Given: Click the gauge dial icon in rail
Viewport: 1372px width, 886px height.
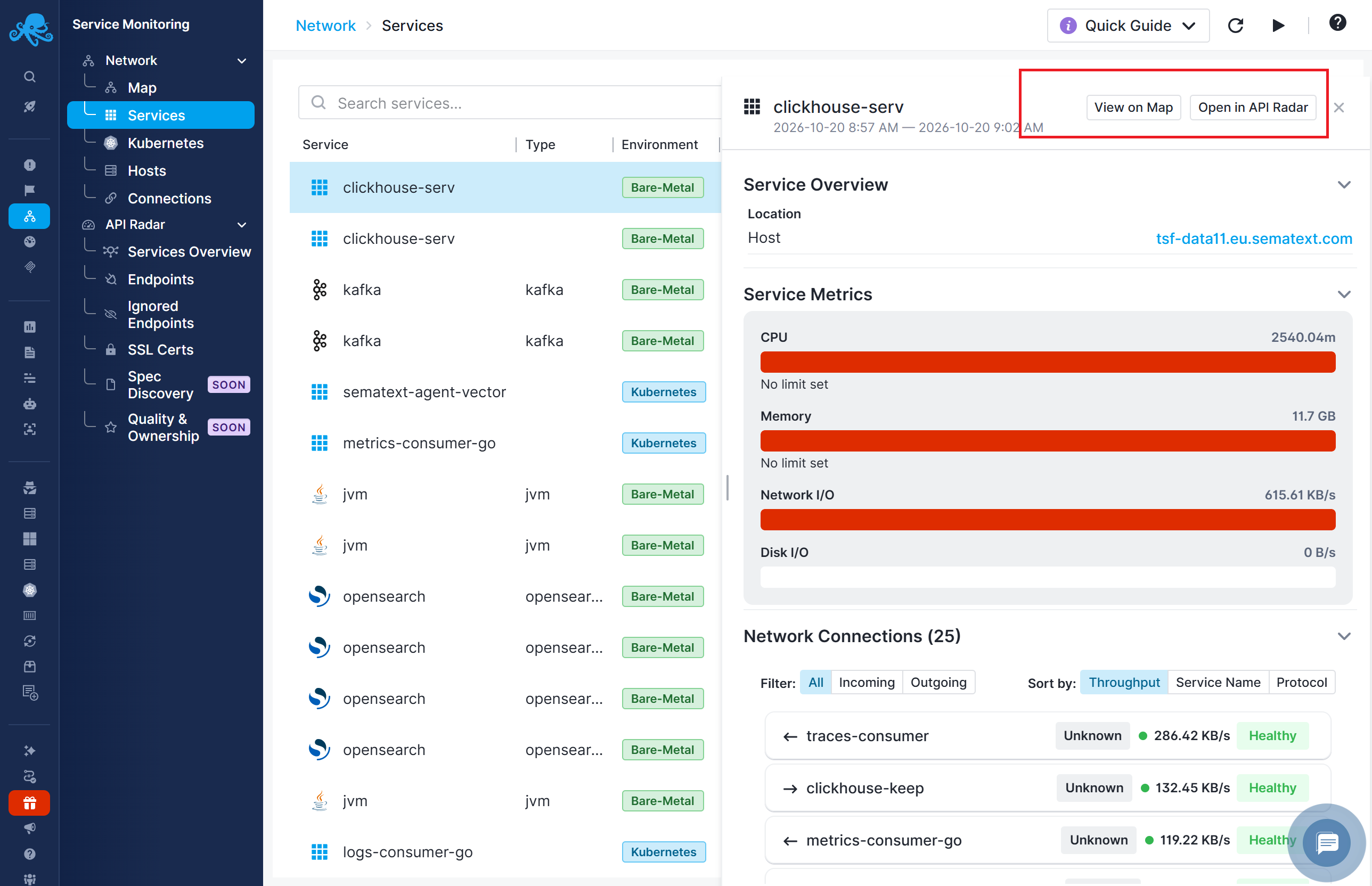Looking at the screenshot, I should point(29,242).
